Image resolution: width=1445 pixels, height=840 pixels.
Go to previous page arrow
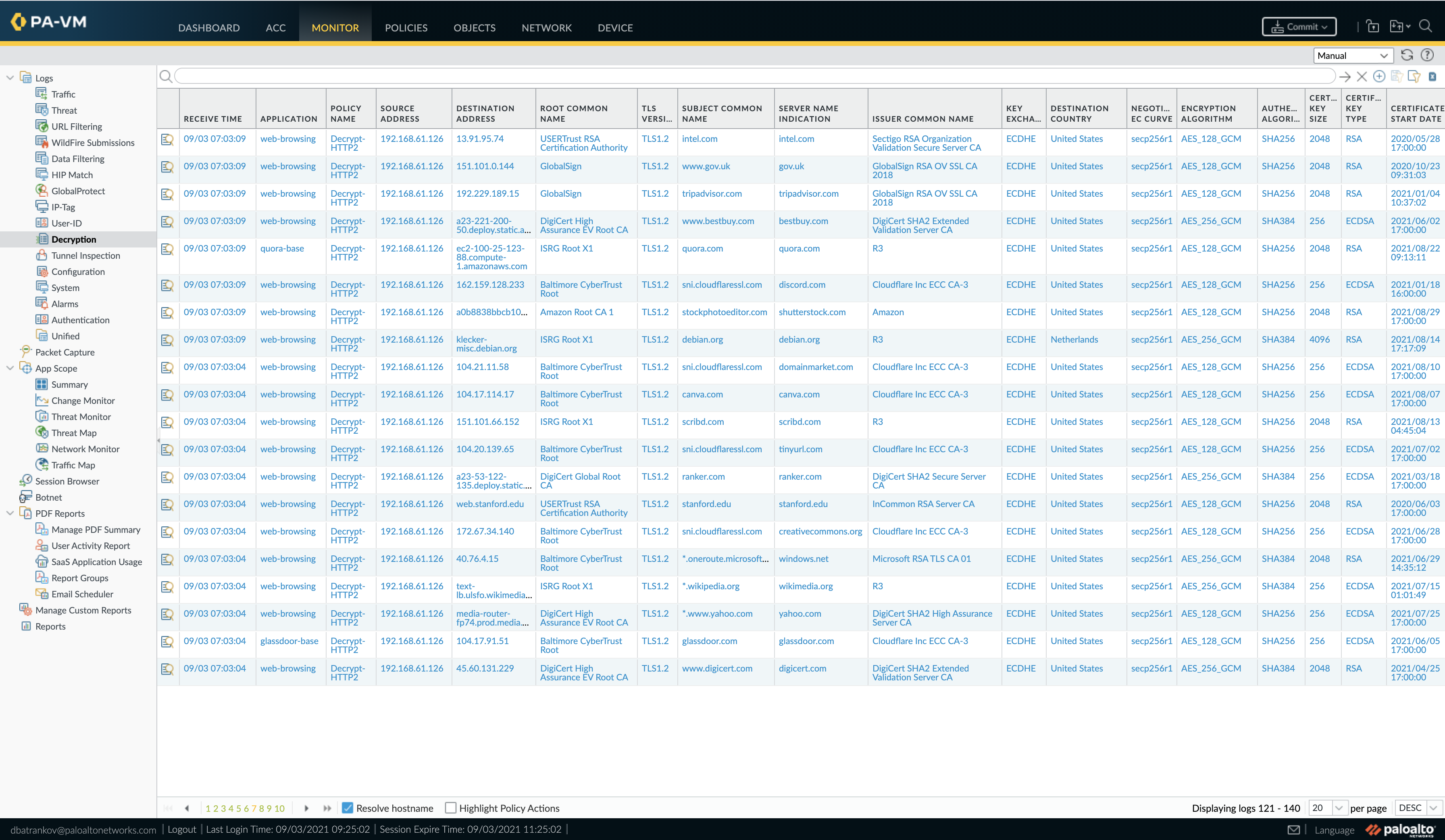[x=187, y=808]
